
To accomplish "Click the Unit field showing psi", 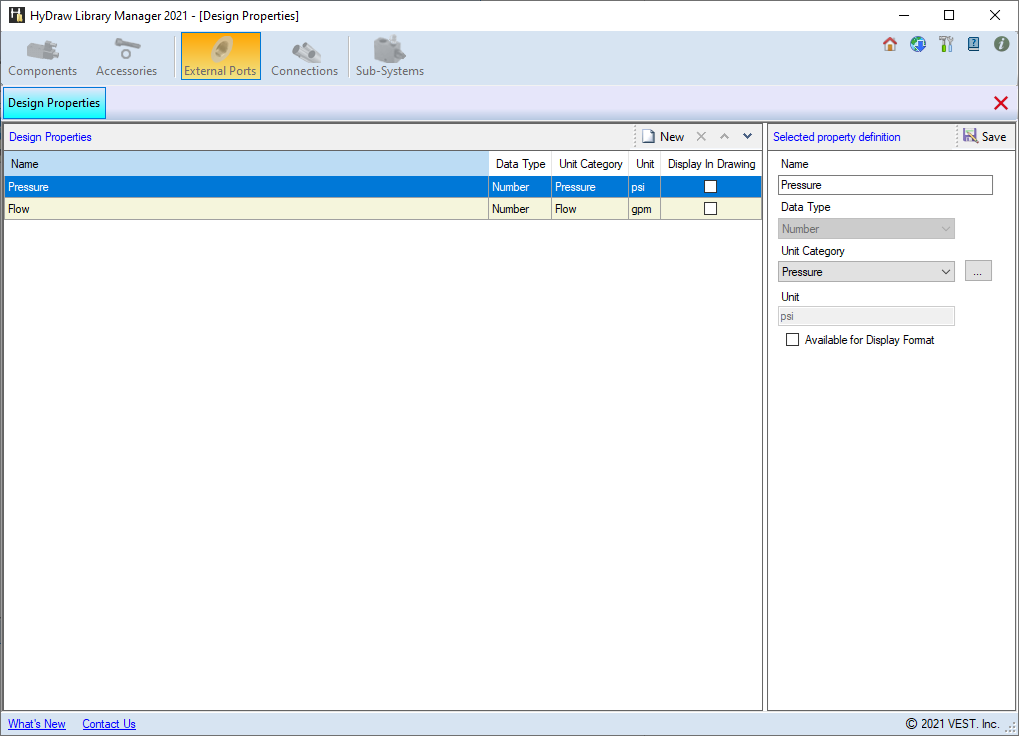I will pos(866,316).
